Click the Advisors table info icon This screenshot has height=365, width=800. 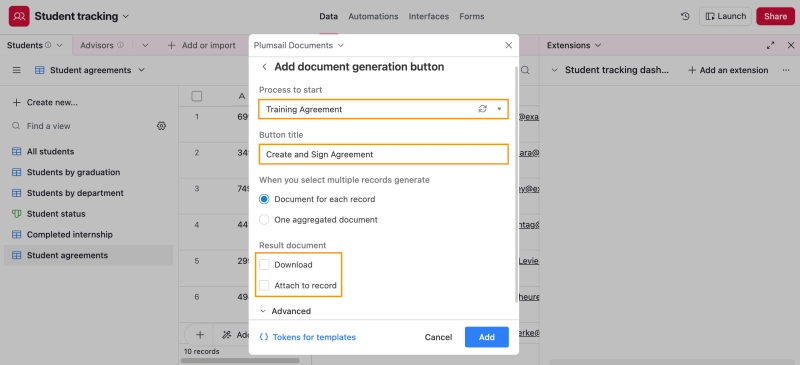120,45
